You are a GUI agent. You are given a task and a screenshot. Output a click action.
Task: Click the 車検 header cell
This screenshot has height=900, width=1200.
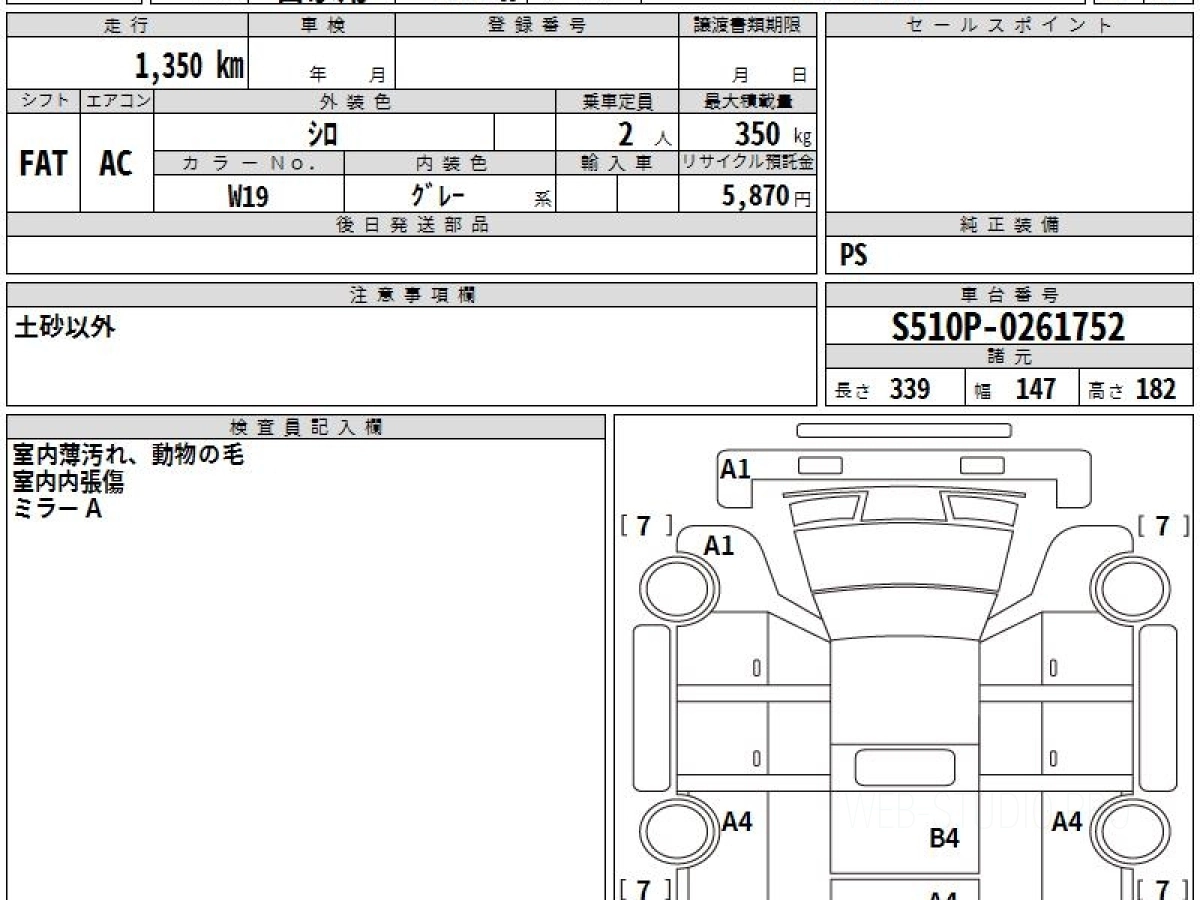tap(322, 26)
